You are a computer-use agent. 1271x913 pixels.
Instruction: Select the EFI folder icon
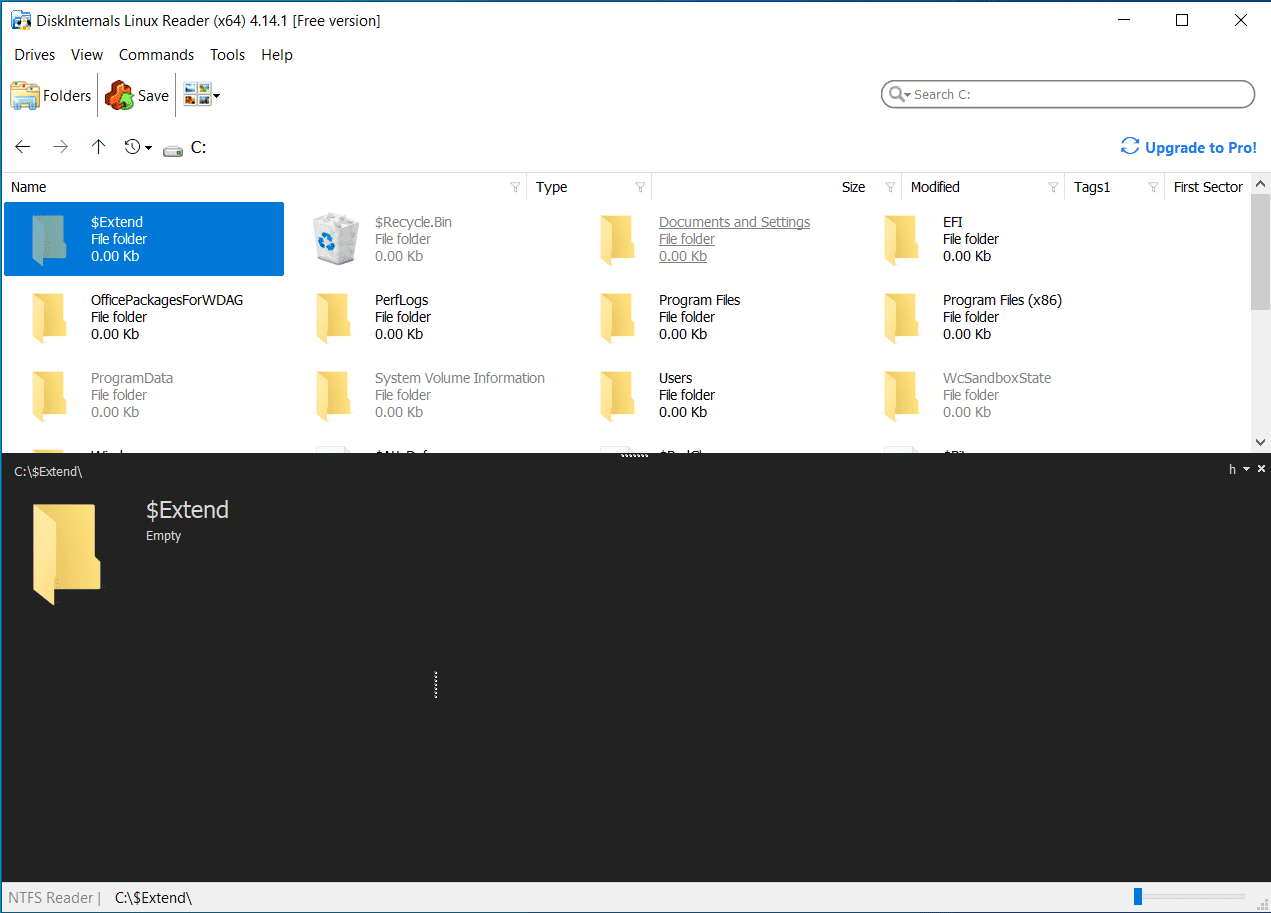point(901,239)
